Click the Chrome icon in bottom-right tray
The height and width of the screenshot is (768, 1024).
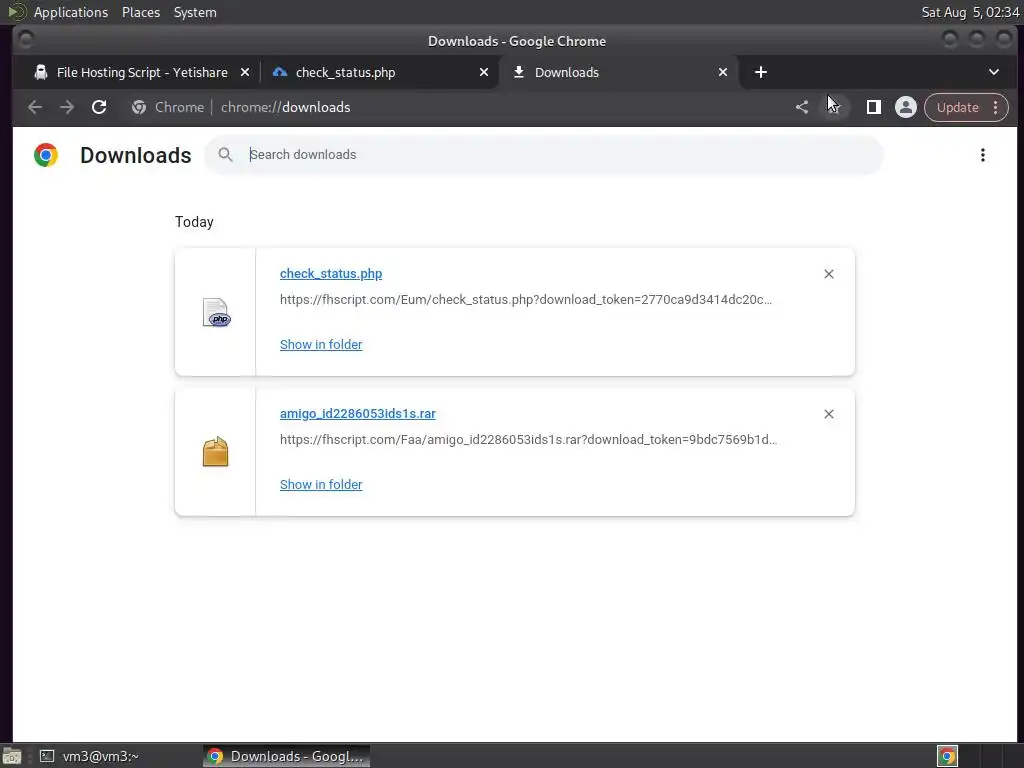947,756
